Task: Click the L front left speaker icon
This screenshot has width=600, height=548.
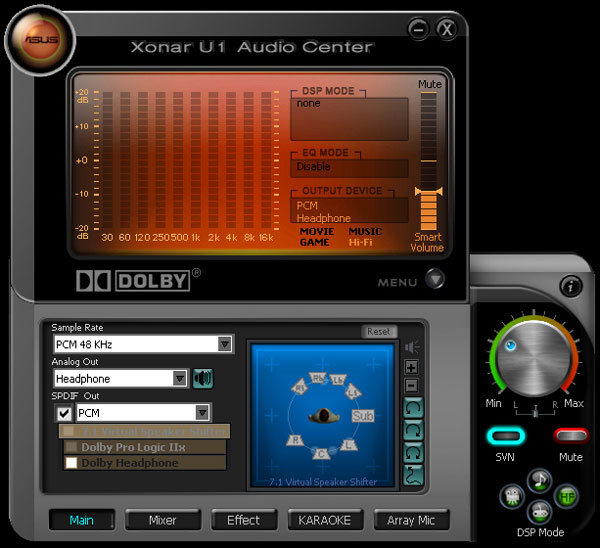Action: 348,445
